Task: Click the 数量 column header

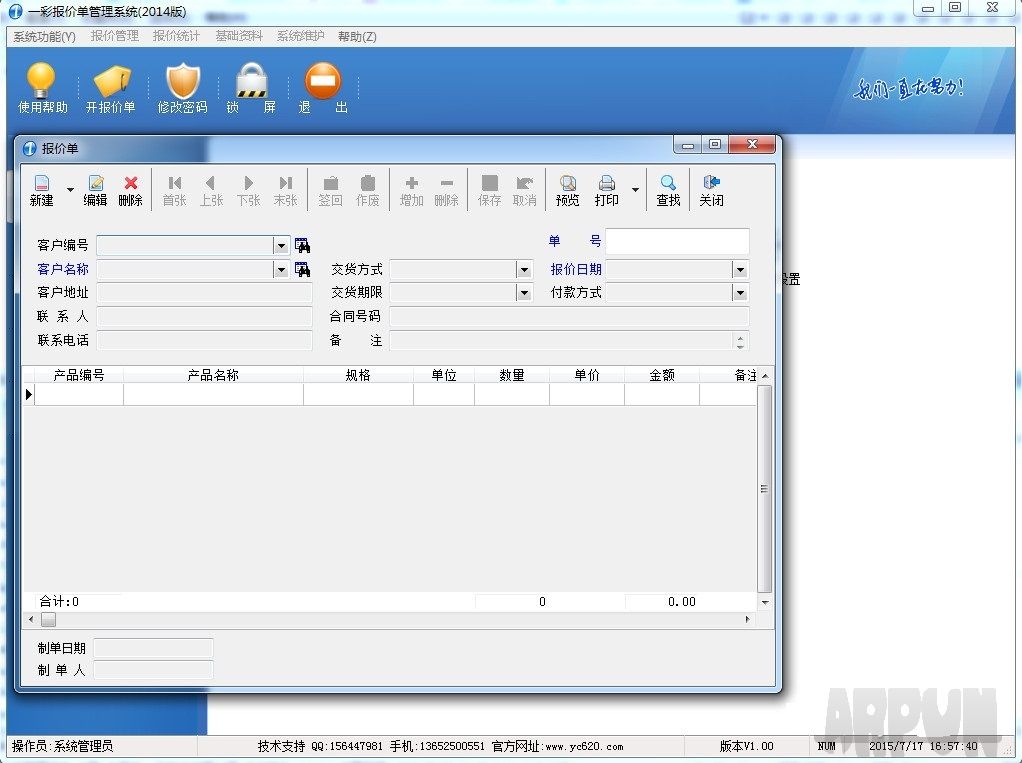Action: [512, 375]
